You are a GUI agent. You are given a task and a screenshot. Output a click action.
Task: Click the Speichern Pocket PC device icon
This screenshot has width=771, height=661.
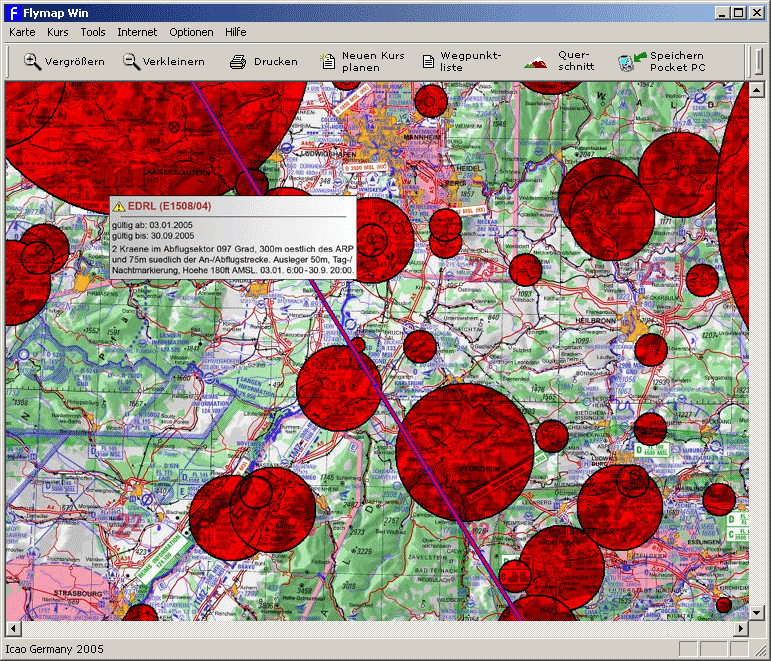[x=632, y=61]
